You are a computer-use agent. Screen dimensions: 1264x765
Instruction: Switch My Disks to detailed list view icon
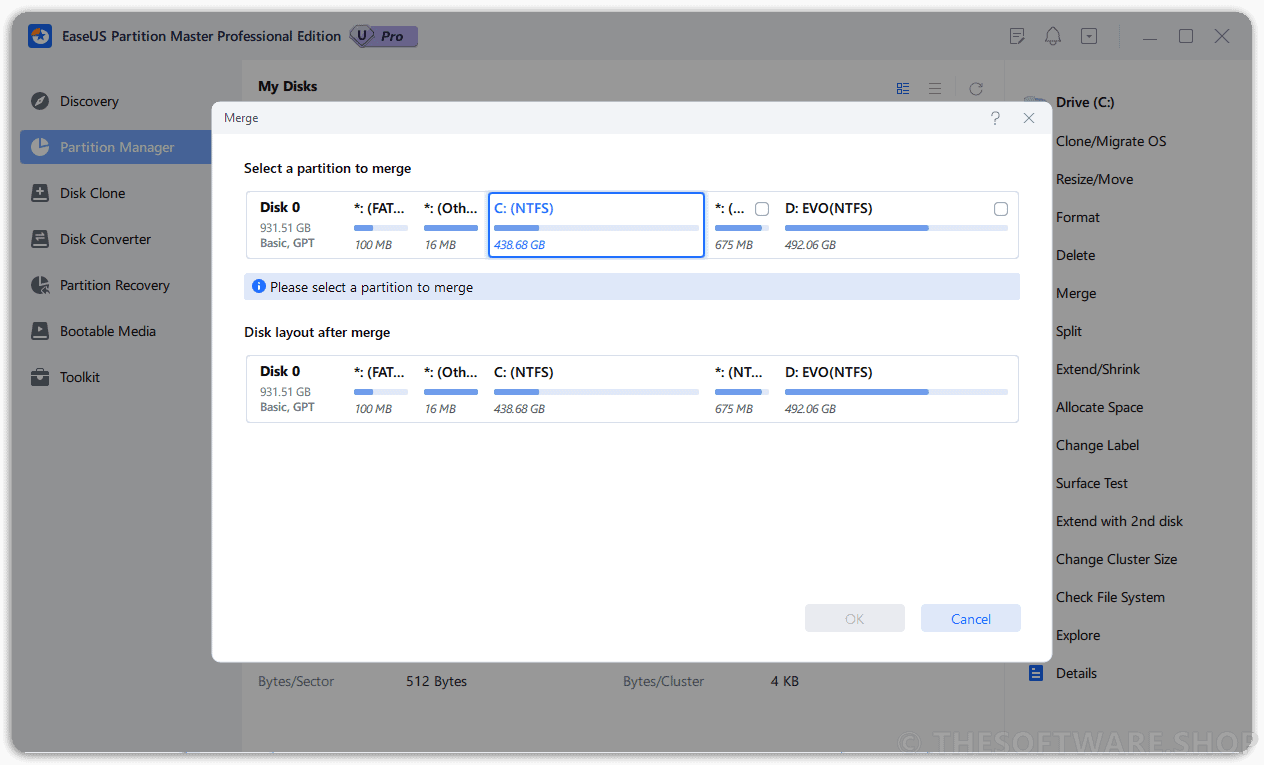(x=903, y=88)
